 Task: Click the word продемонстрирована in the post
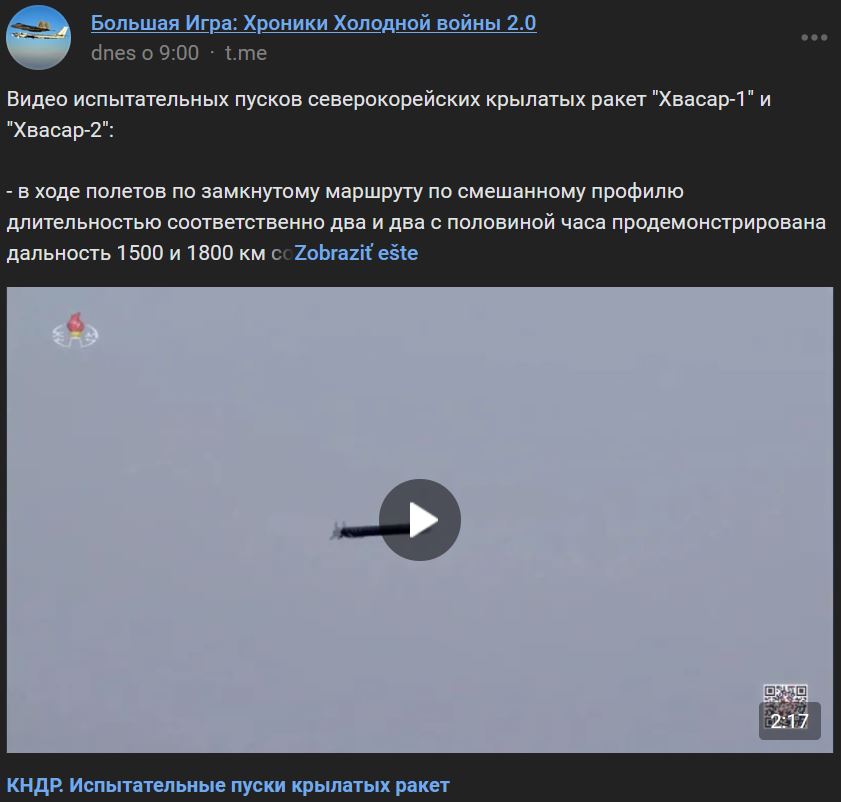[719, 222]
